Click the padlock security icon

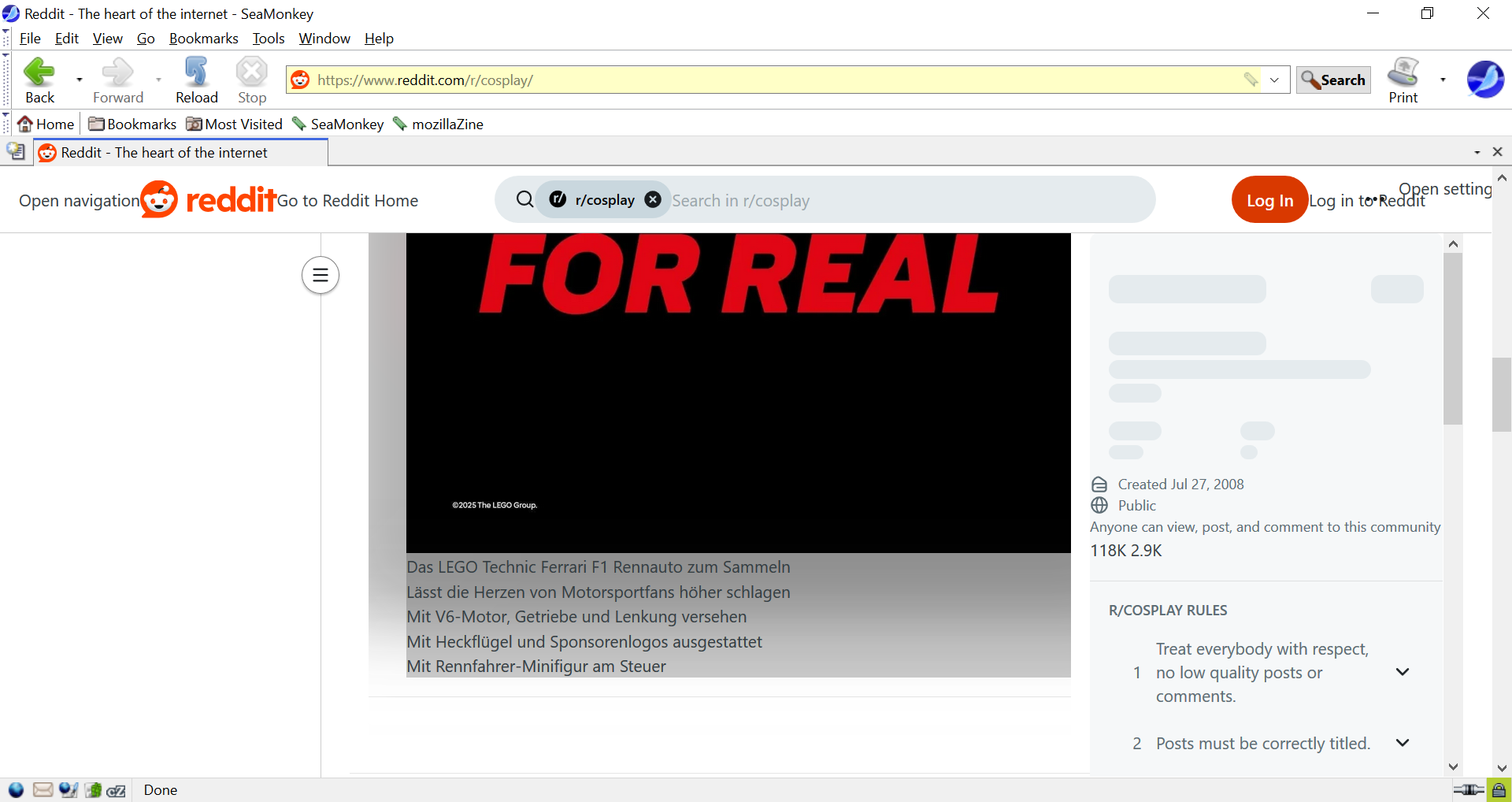click(x=1499, y=790)
